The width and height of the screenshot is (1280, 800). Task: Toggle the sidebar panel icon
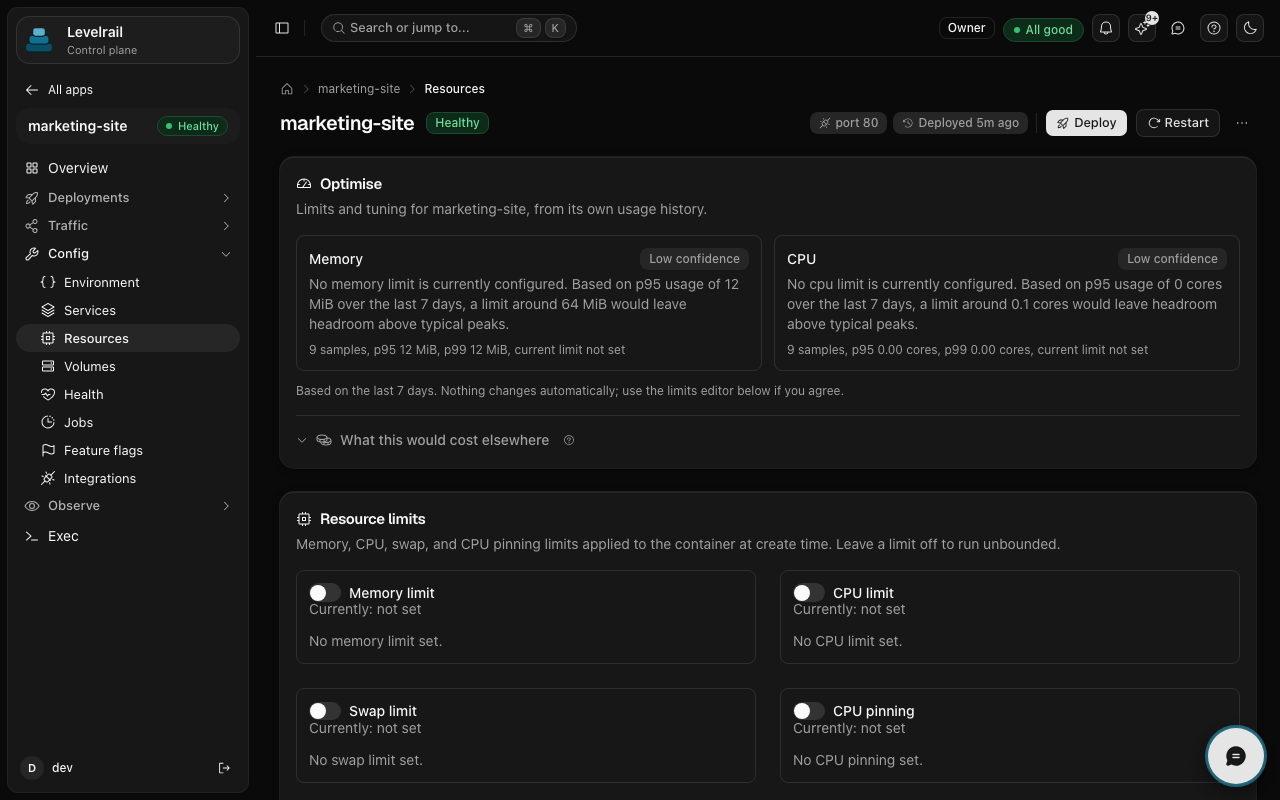[282, 28]
